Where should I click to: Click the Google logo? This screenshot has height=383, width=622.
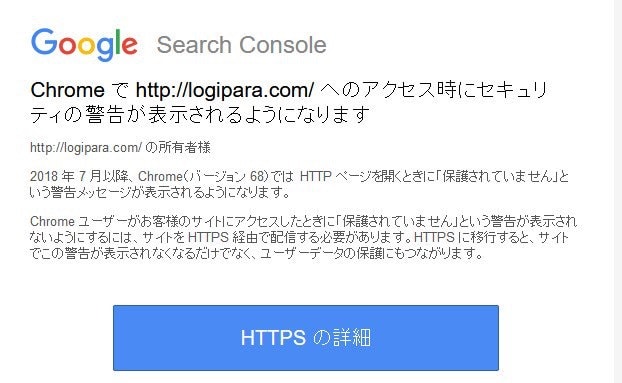[x=84, y=44]
